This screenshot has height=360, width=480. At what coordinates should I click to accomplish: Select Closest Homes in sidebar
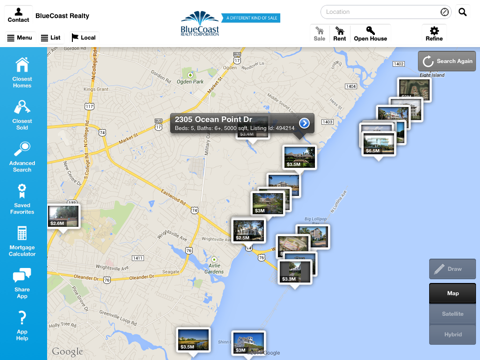point(22,72)
